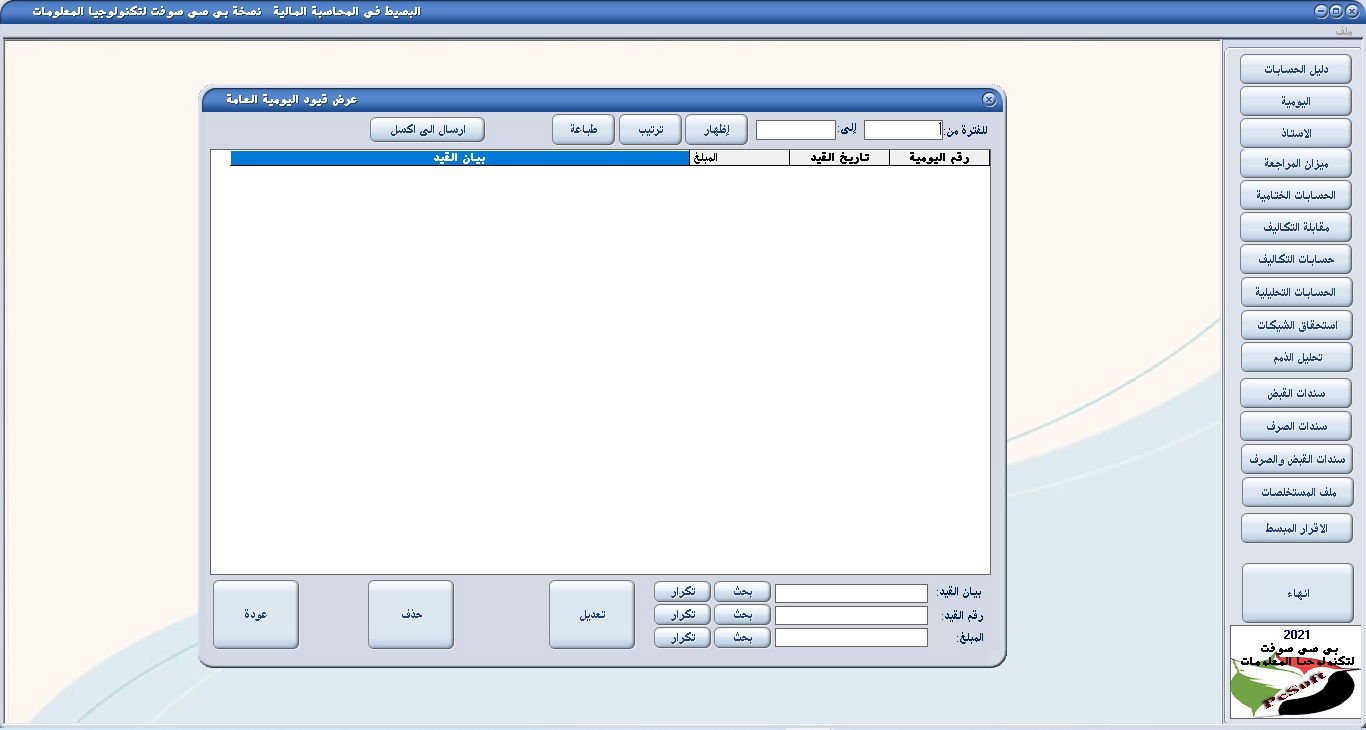Open حسابات التكاليف (Cost Accounts)
This screenshot has width=1366, height=730.
click(x=1296, y=259)
